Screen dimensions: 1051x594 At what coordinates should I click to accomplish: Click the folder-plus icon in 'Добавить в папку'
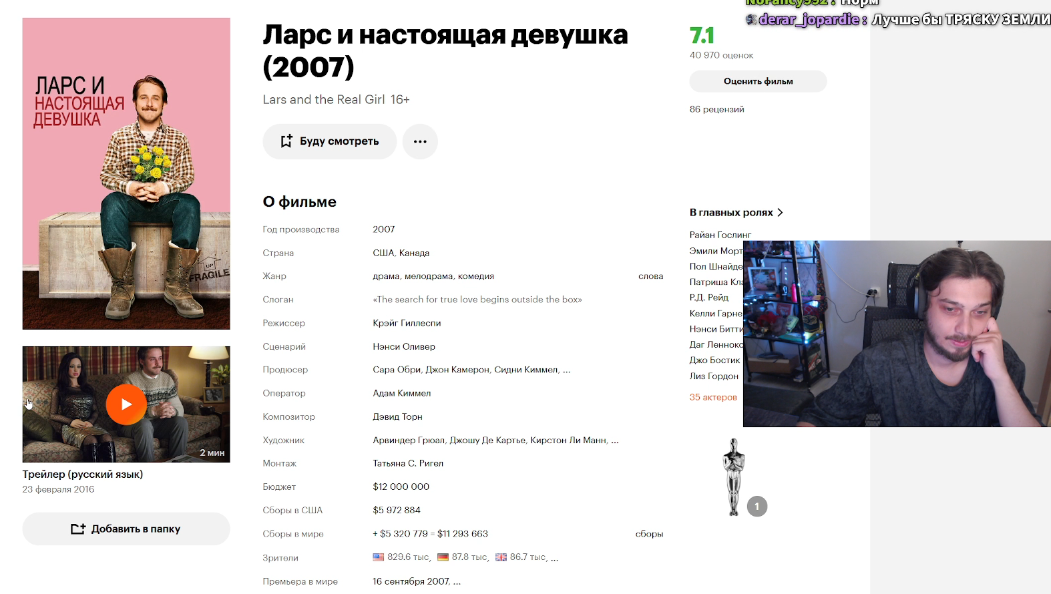point(78,529)
